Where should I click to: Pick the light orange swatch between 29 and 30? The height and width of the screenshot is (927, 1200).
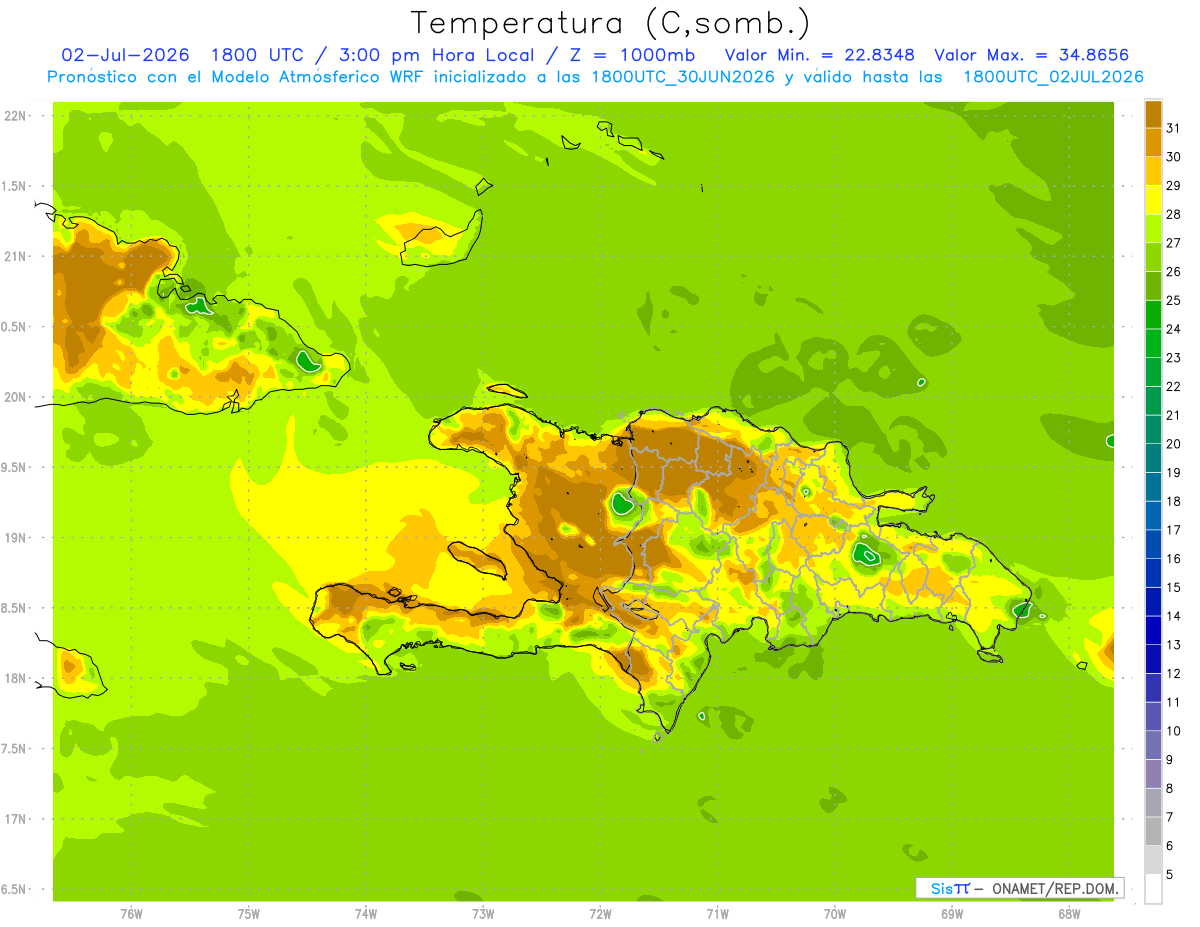[1153, 172]
